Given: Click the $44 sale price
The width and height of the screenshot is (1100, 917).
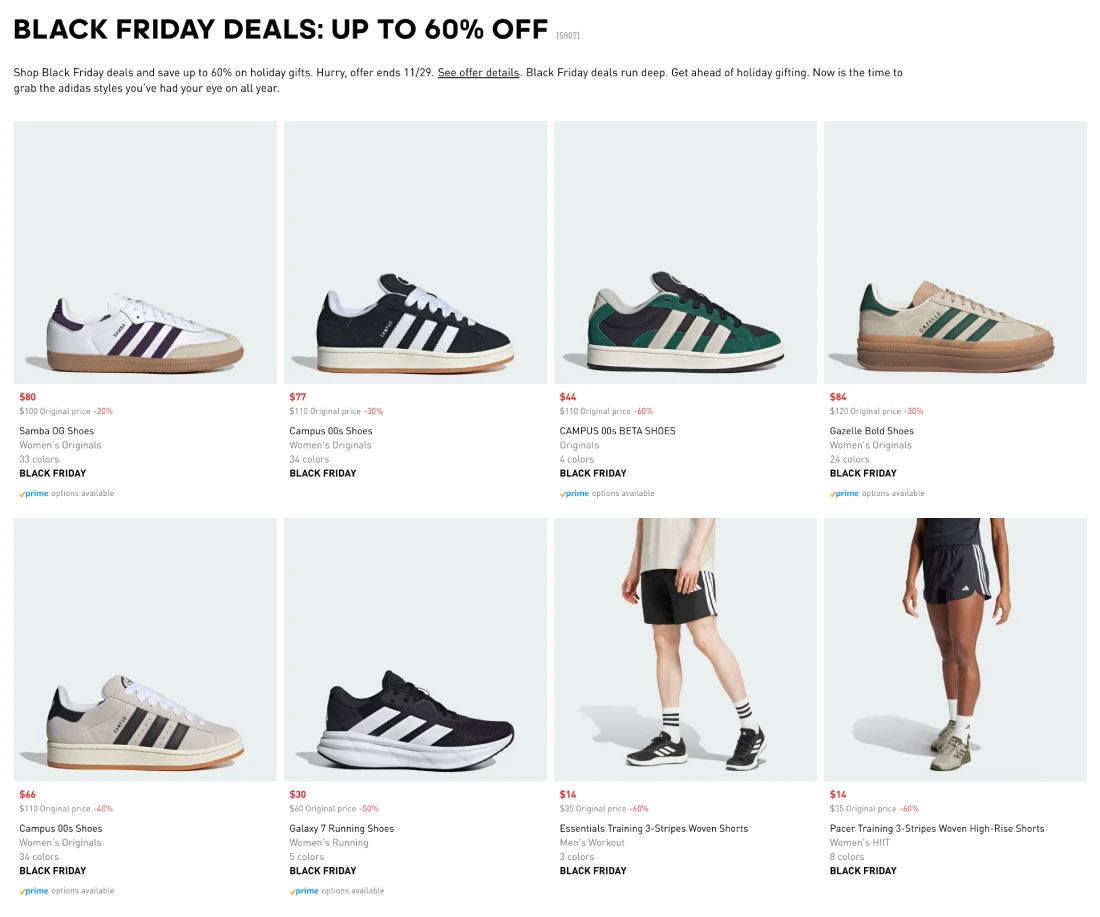Looking at the screenshot, I should (x=567, y=397).
